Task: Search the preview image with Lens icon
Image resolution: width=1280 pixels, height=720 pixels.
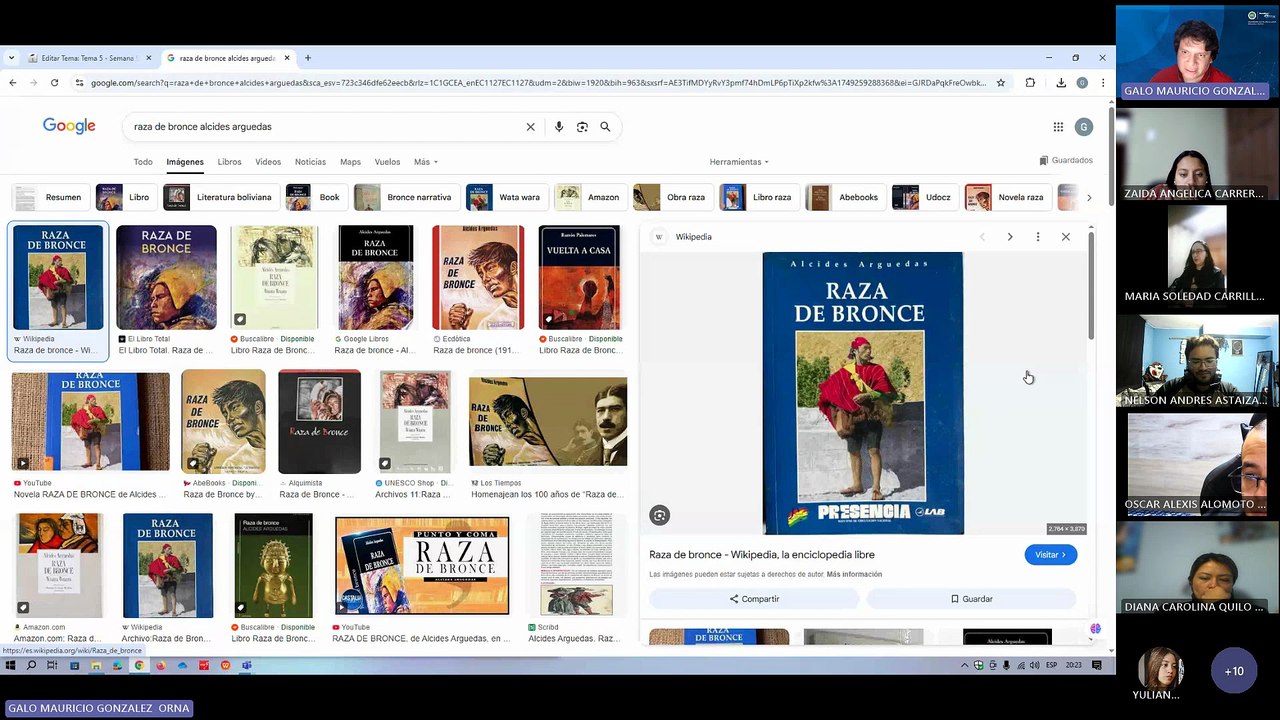Action: pyautogui.click(x=659, y=515)
